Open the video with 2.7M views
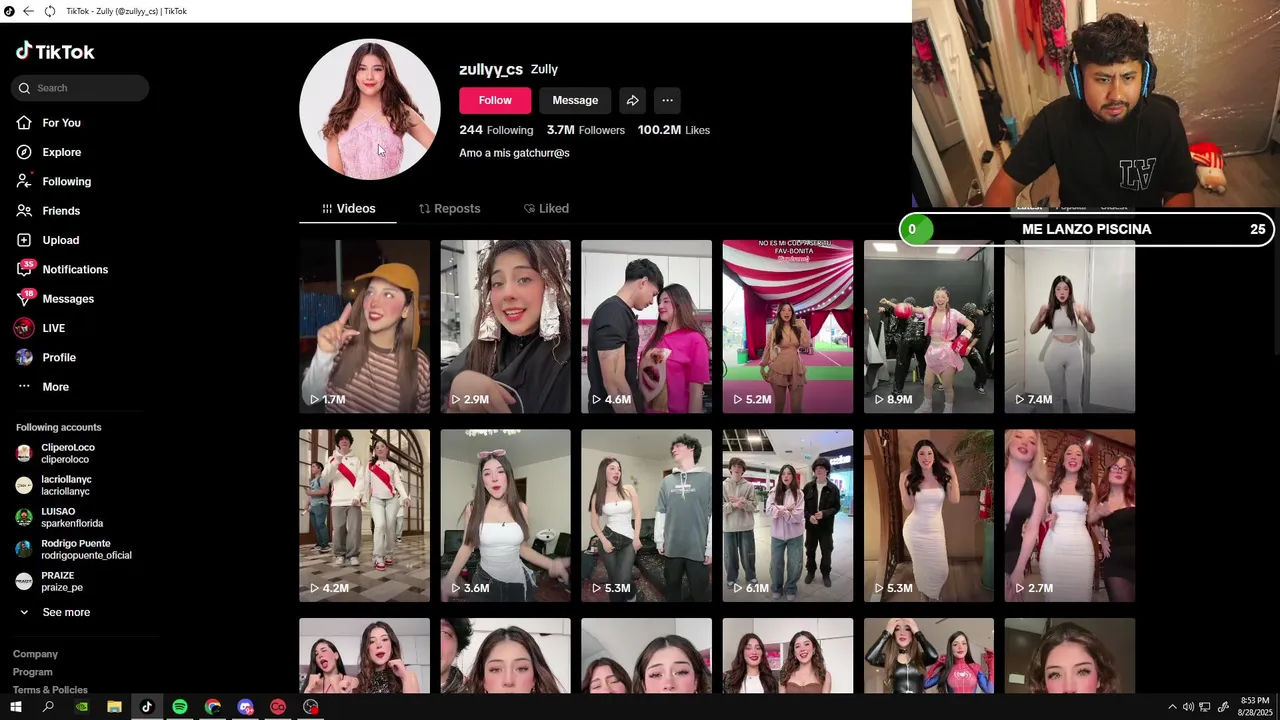1280x720 pixels. [1070, 515]
